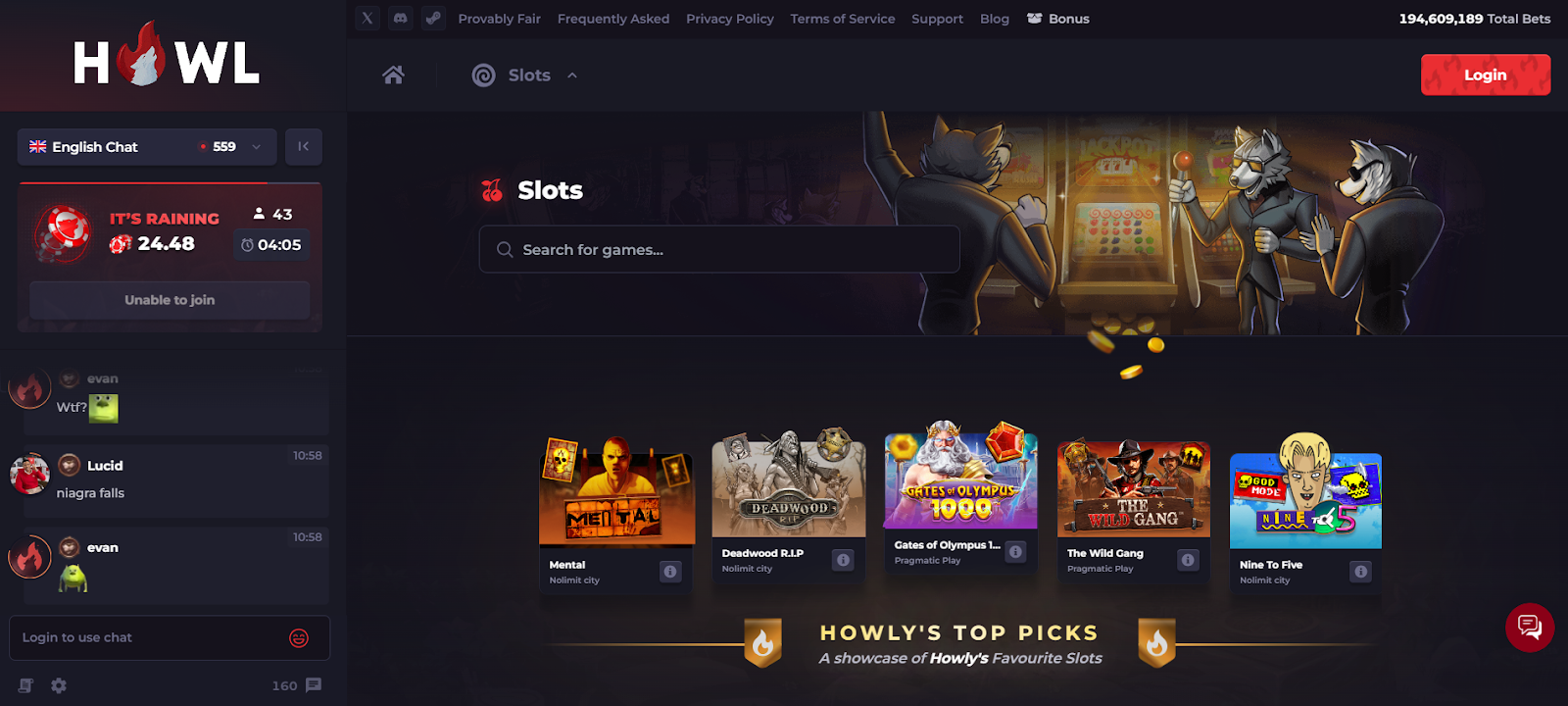Expand the English Chat room dropdown
This screenshot has height=706, width=1568.
pyautogui.click(x=147, y=146)
